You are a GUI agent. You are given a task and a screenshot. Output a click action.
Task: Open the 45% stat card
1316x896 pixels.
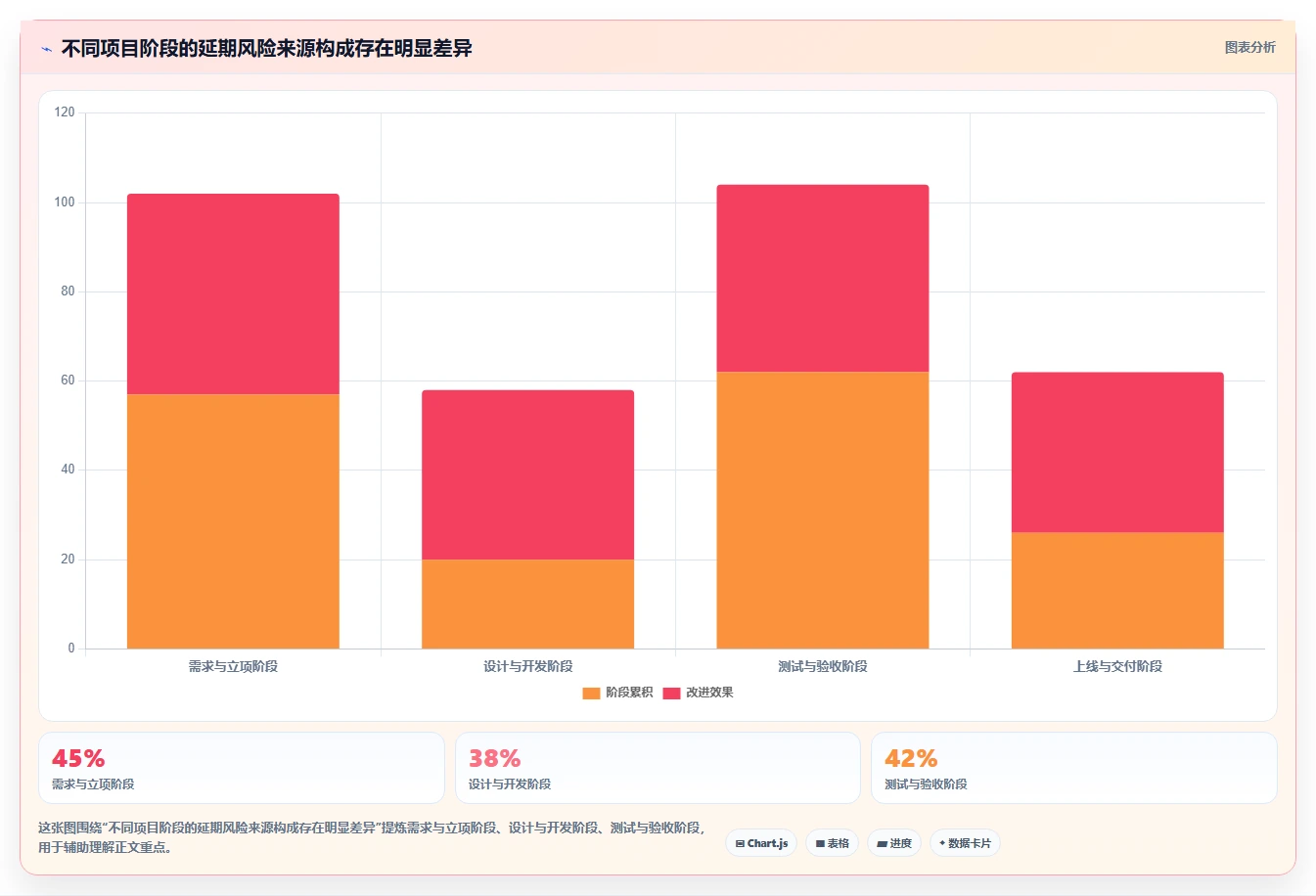pos(242,768)
